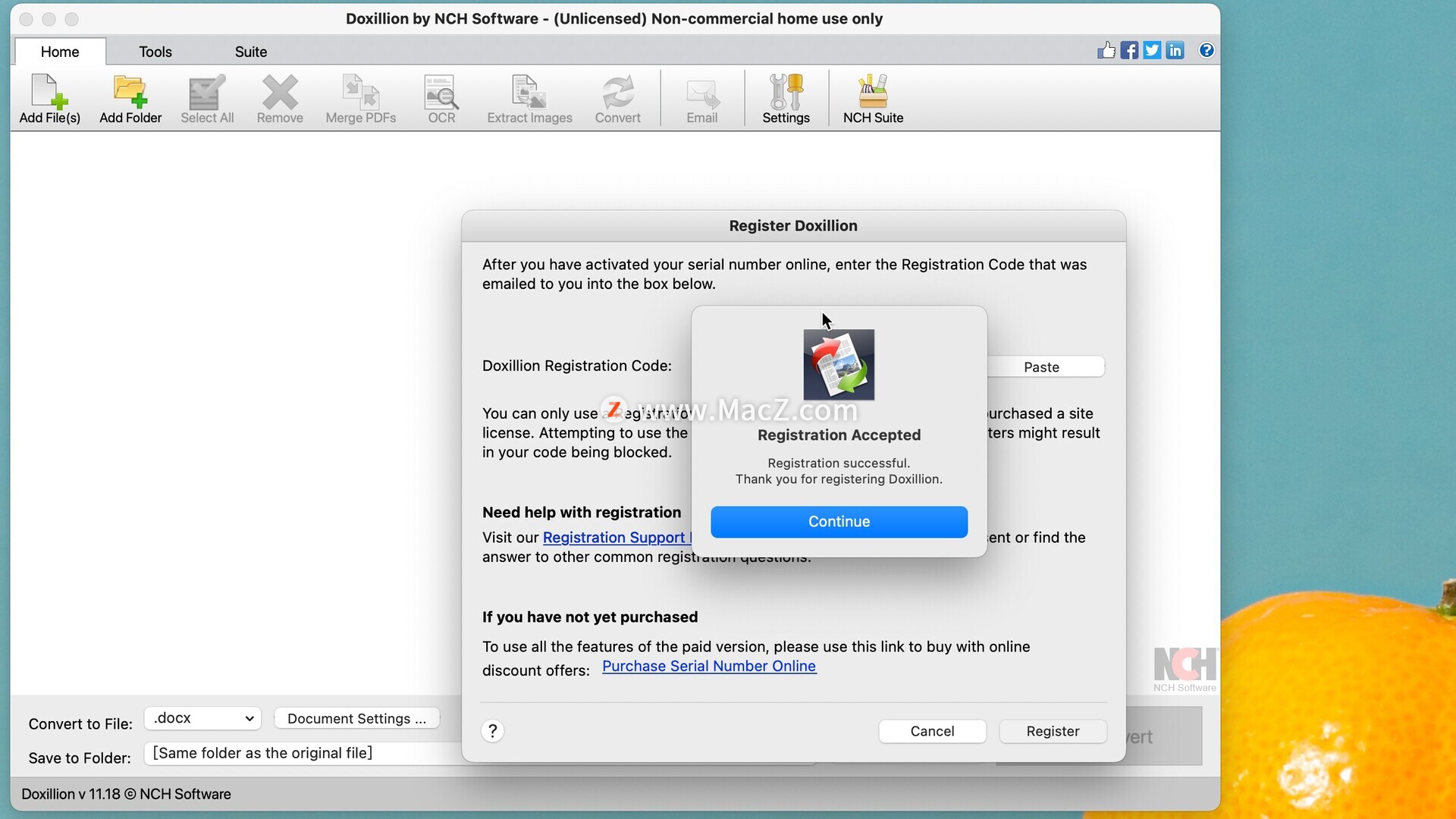Open Settings from the toolbar

[x=786, y=99]
